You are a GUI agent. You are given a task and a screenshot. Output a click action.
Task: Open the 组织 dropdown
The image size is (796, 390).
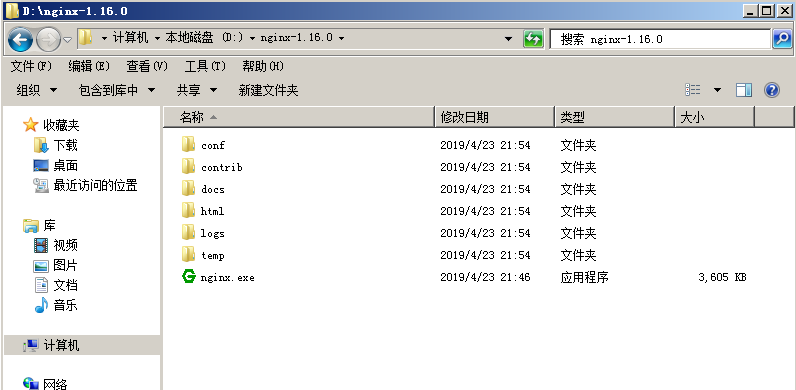(x=37, y=90)
